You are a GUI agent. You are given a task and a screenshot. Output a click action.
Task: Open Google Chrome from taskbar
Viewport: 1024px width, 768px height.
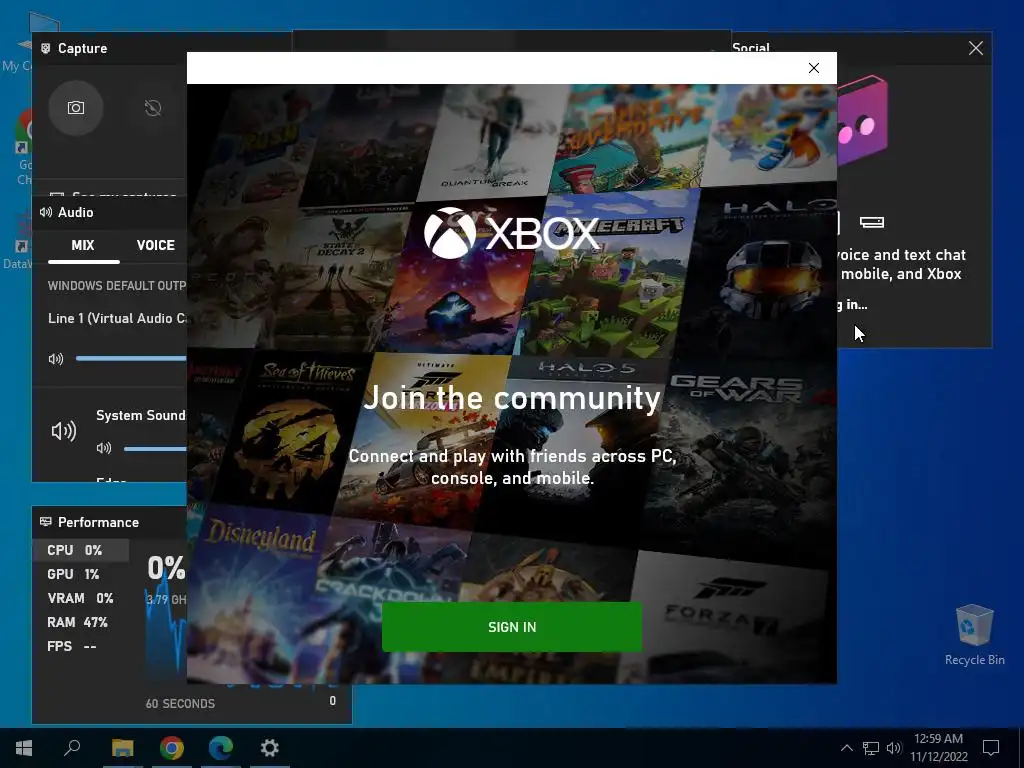[172, 748]
